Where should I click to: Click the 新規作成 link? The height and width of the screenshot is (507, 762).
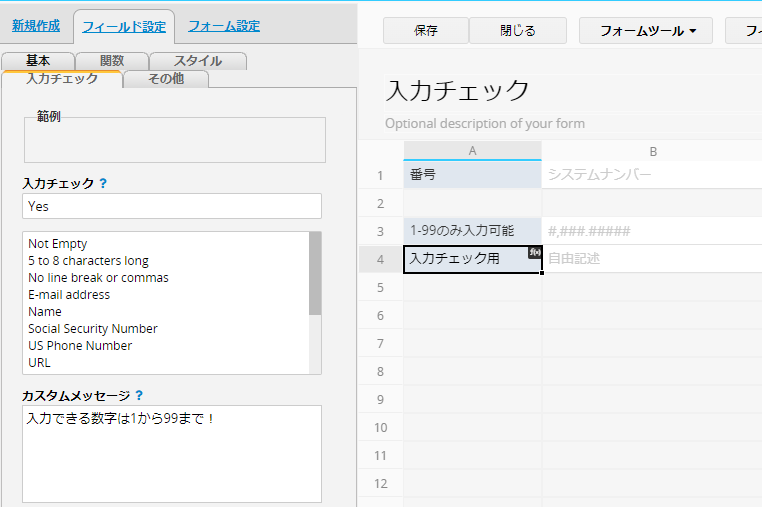(x=36, y=26)
